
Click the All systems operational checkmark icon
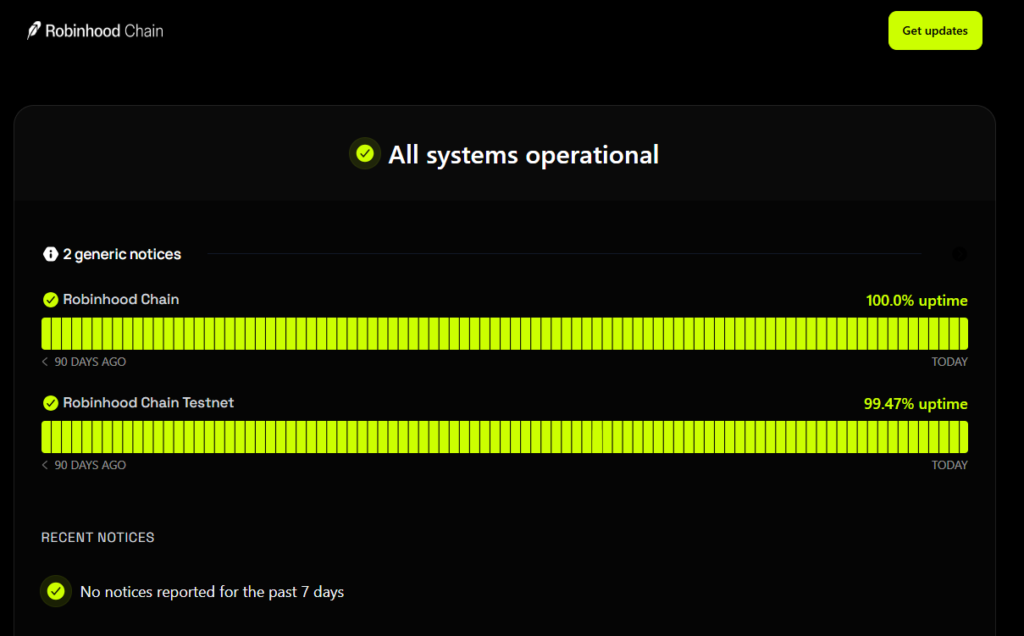click(364, 154)
